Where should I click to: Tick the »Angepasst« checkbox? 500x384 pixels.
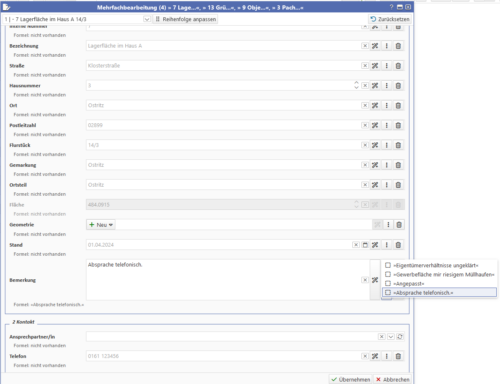pyautogui.click(x=388, y=283)
